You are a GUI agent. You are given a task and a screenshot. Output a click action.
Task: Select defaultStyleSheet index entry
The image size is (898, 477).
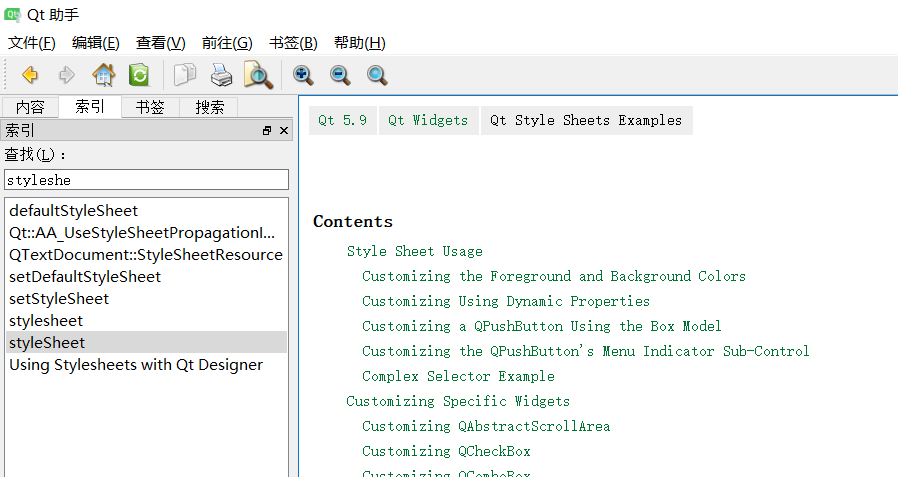[x=147, y=211]
